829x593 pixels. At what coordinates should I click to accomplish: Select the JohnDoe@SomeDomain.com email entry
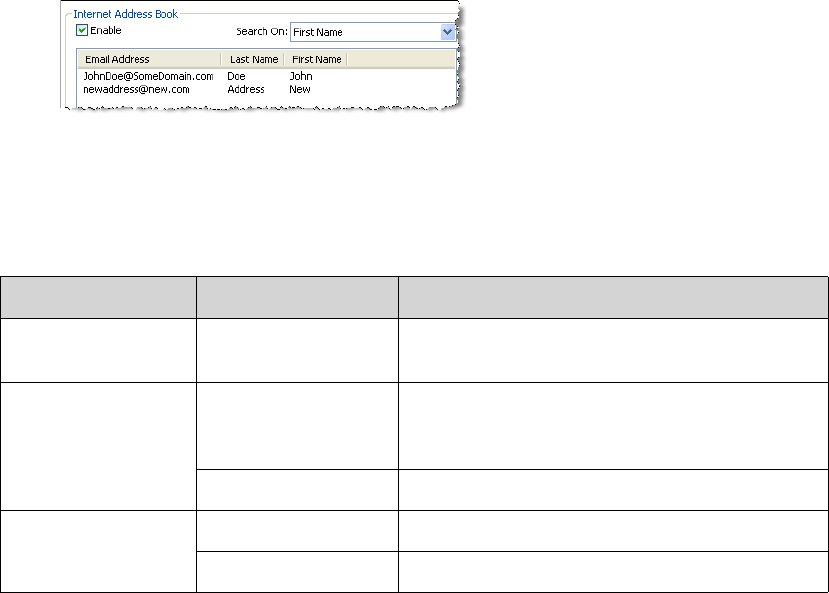pyautogui.click(x=148, y=76)
